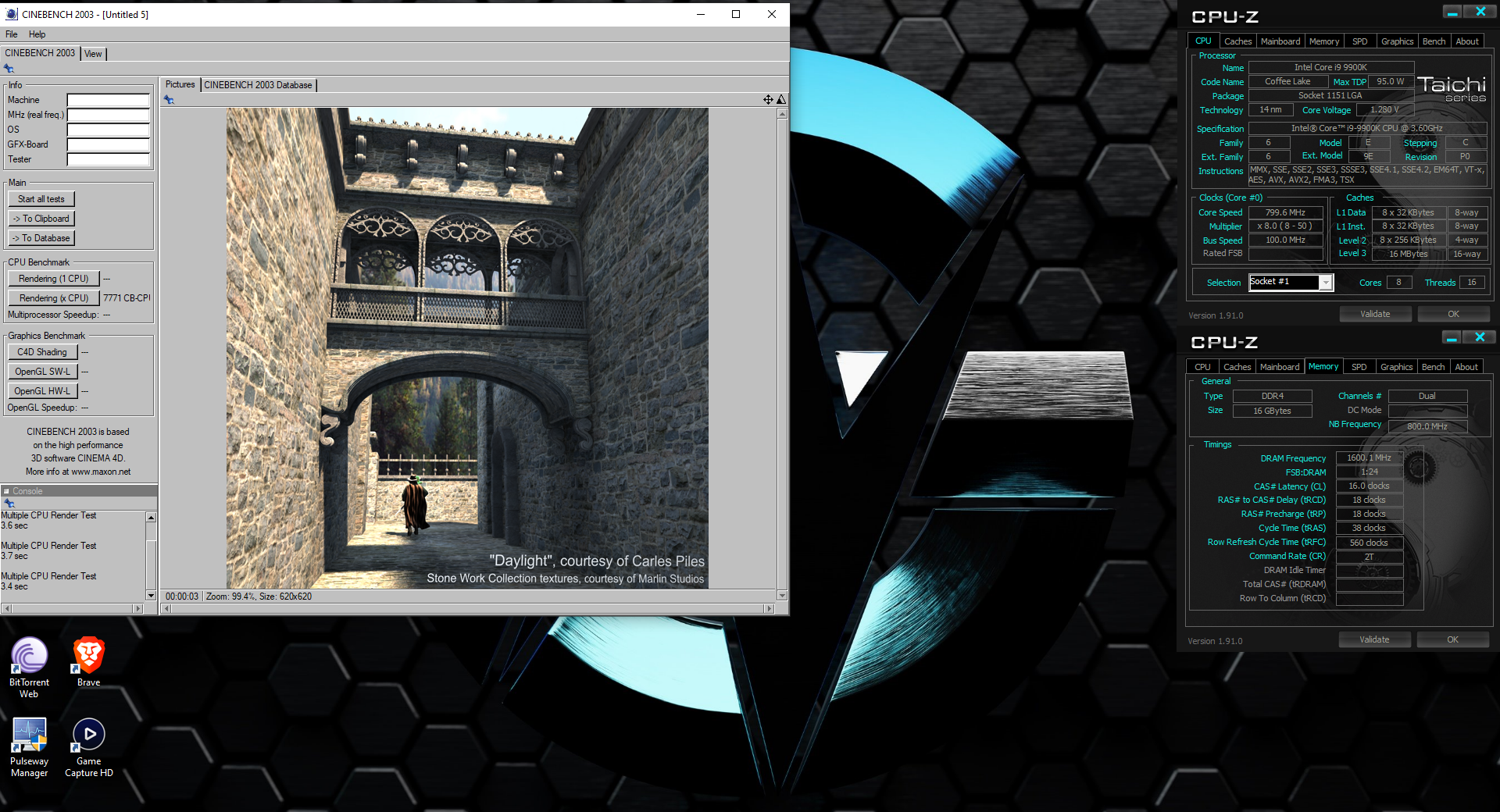Screen dimensions: 1500x812
Task: Open the Mainboard tab in the upper CPU-Z window
Action: [1280, 41]
